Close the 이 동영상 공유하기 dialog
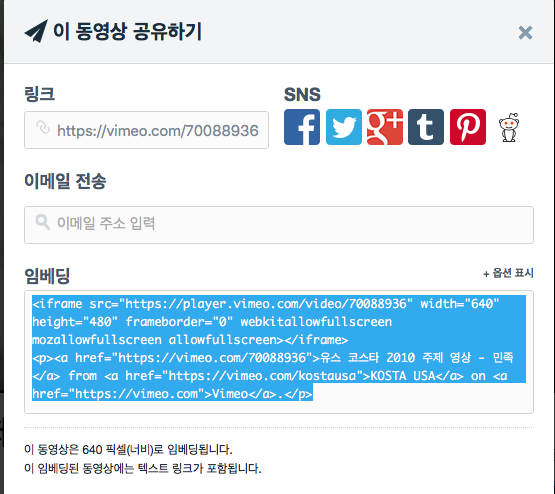555x494 pixels. pos(525,33)
